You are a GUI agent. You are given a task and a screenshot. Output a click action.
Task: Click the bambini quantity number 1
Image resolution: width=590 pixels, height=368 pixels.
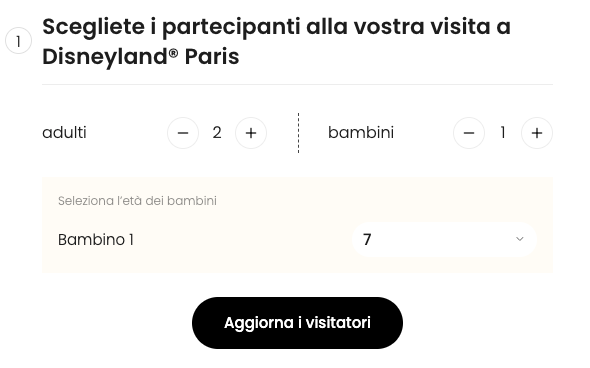(503, 133)
